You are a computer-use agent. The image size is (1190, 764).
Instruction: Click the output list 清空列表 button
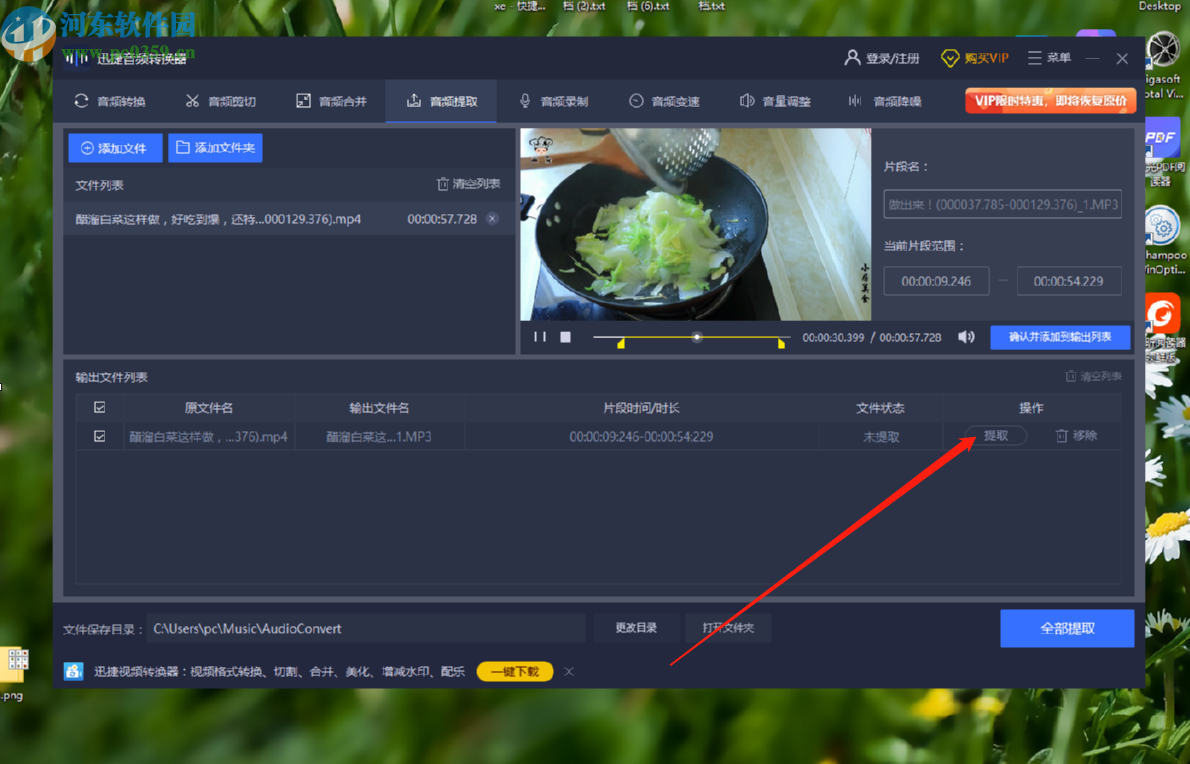pos(1094,376)
